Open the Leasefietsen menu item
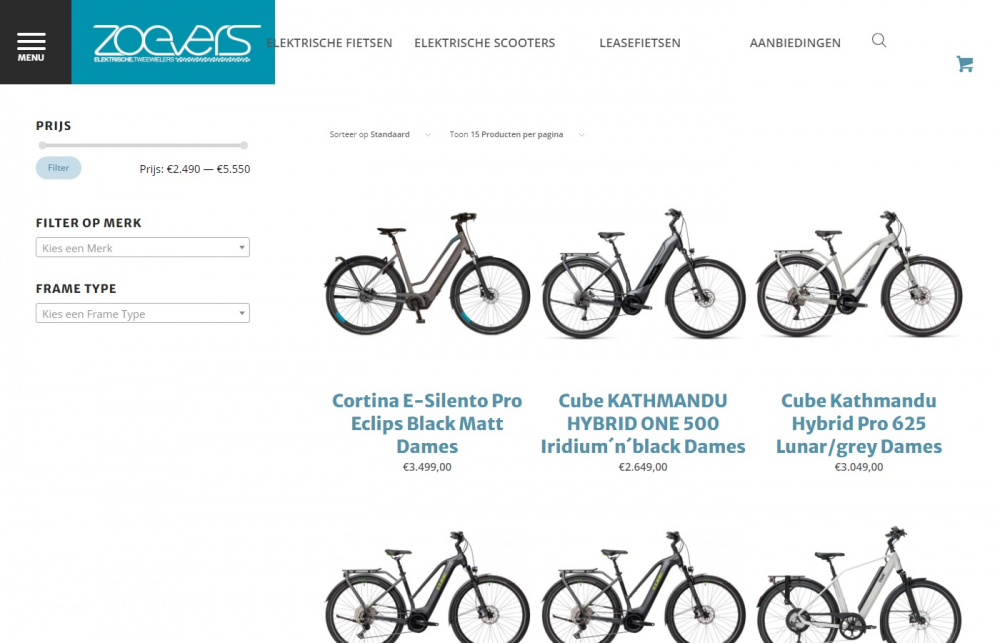Screen dimensions: 1000x643 [640, 43]
